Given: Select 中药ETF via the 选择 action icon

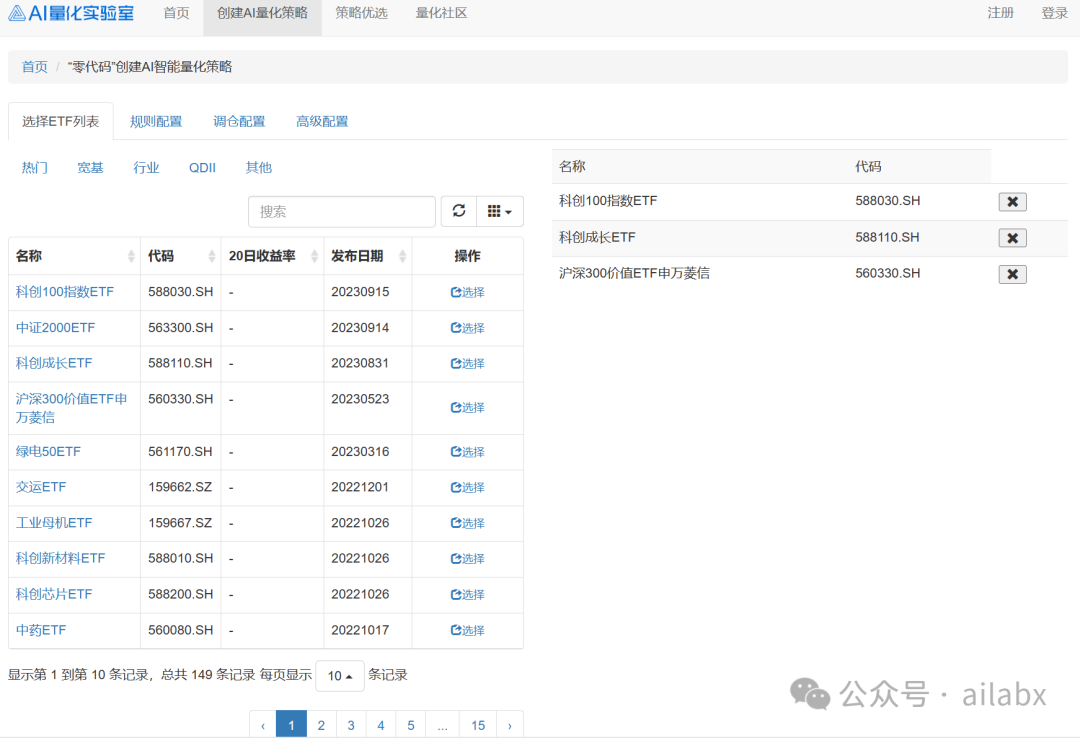Looking at the screenshot, I should (x=467, y=630).
